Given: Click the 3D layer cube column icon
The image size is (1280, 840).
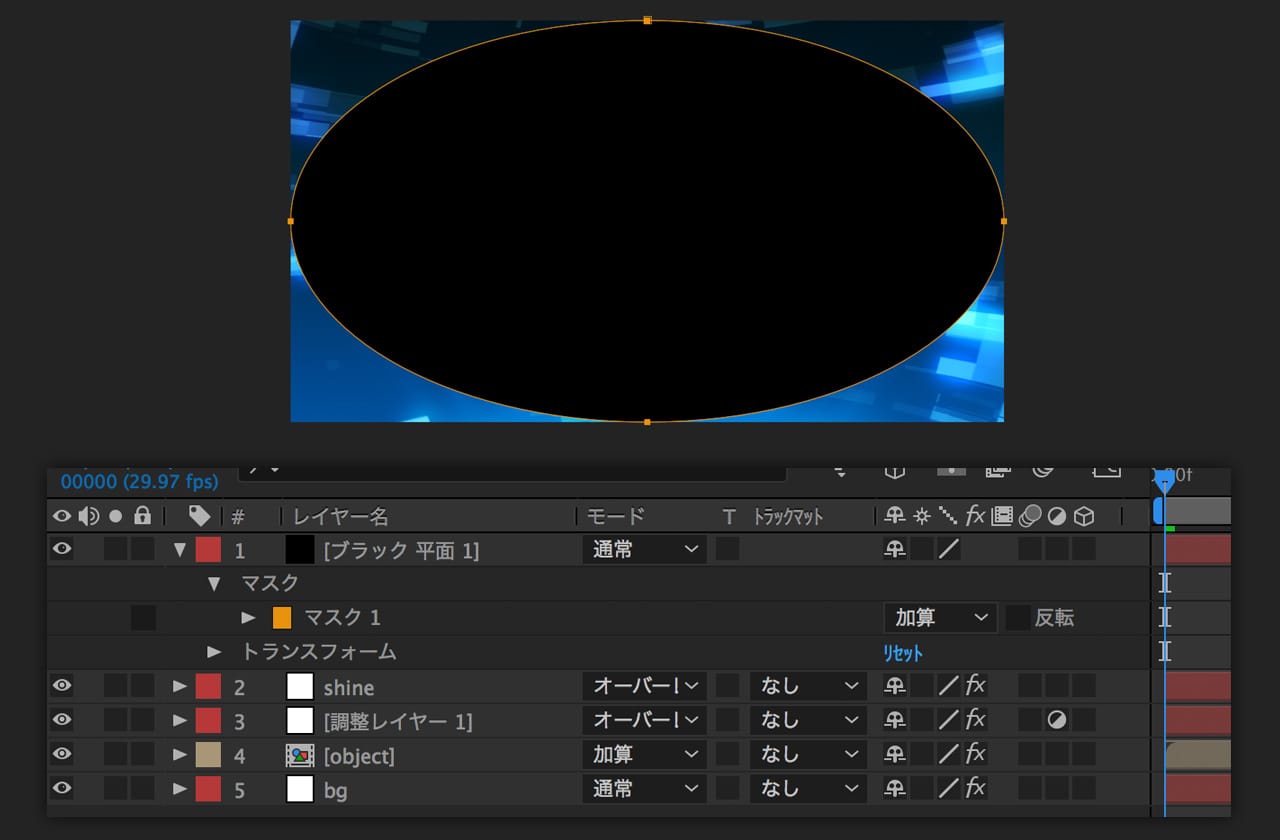Looking at the screenshot, I should click(x=1083, y=516).
